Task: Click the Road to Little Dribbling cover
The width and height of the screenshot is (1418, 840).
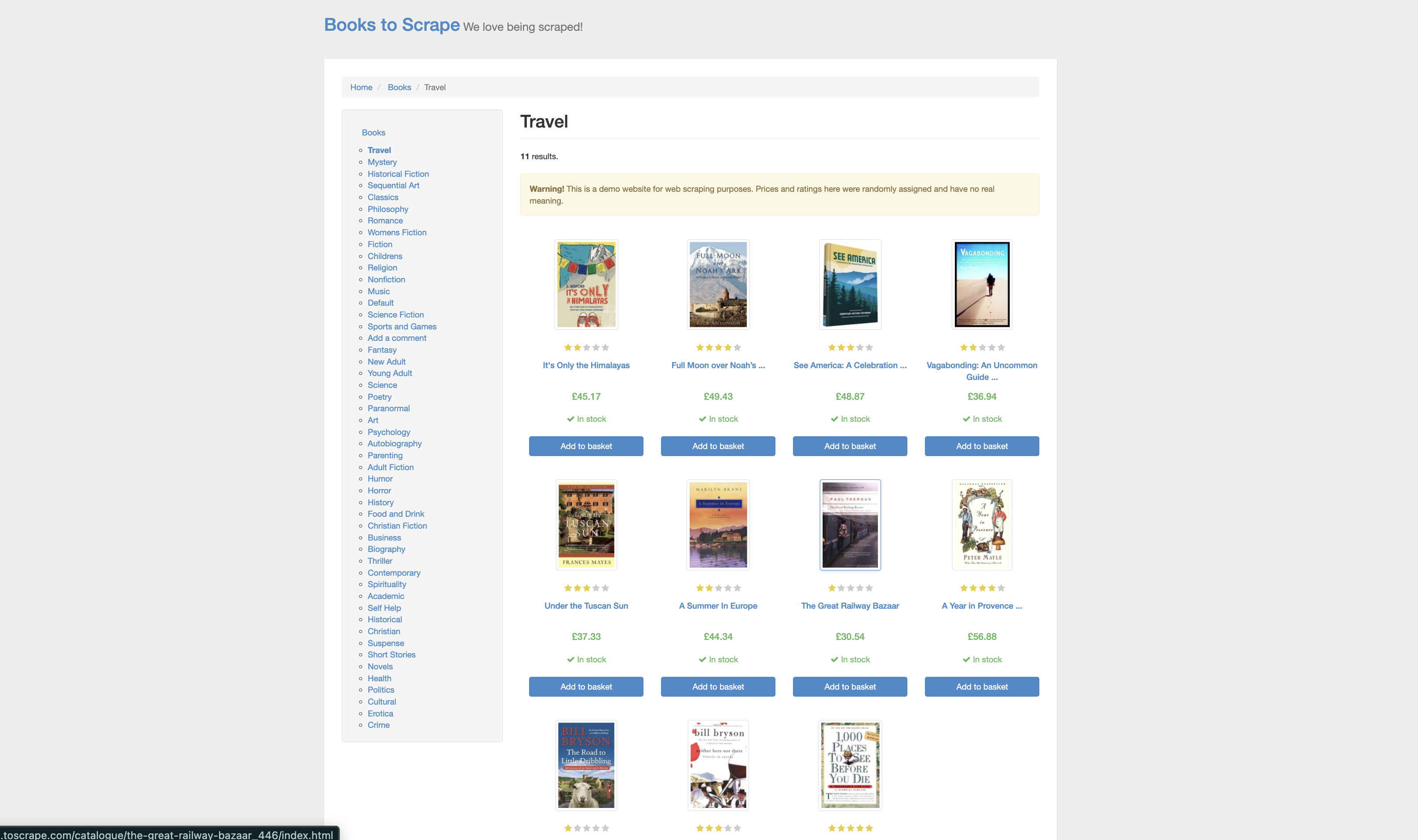Action: point(586,765)
